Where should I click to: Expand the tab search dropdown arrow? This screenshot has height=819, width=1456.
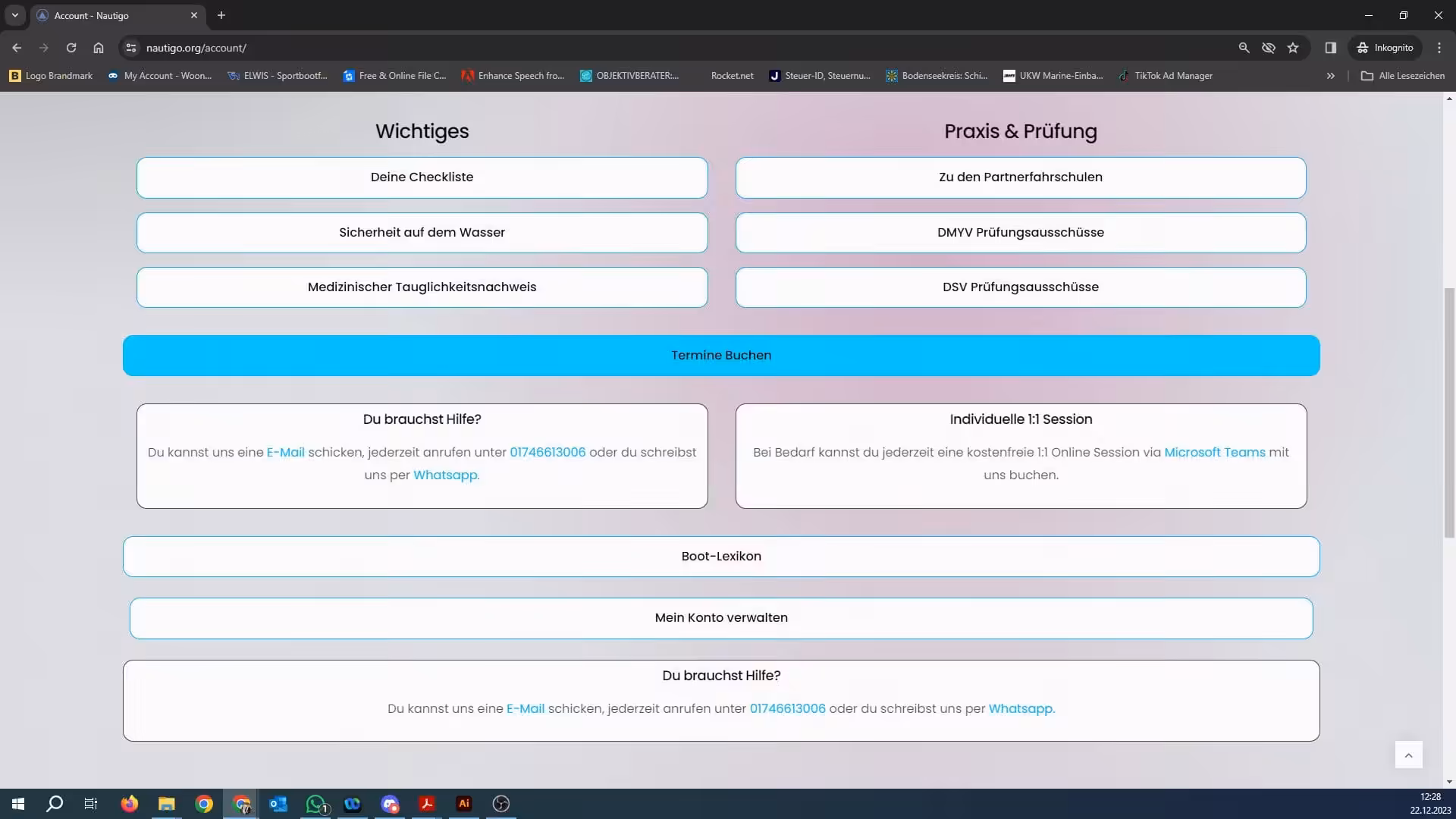[14, 15]
